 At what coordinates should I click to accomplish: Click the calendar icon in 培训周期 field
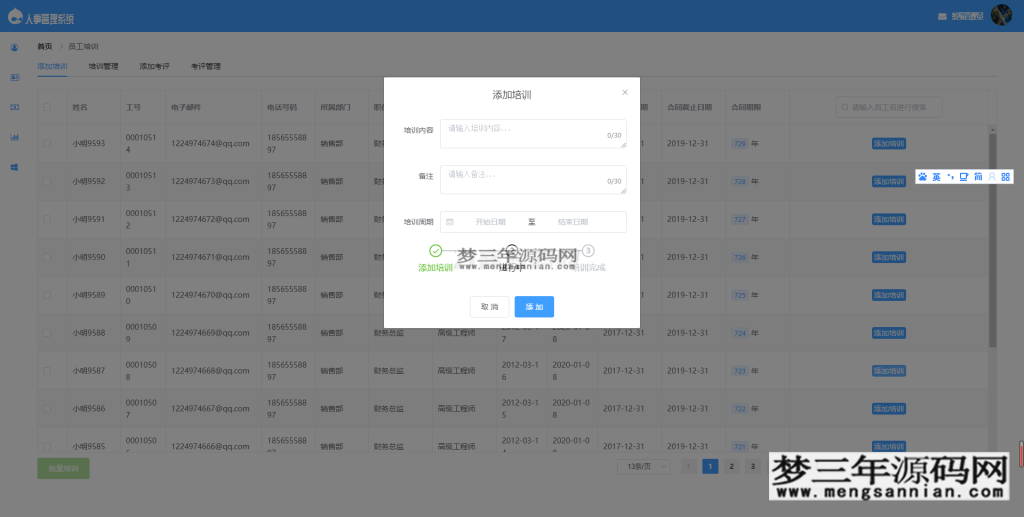pyautogui.click(x=450, y=222)
